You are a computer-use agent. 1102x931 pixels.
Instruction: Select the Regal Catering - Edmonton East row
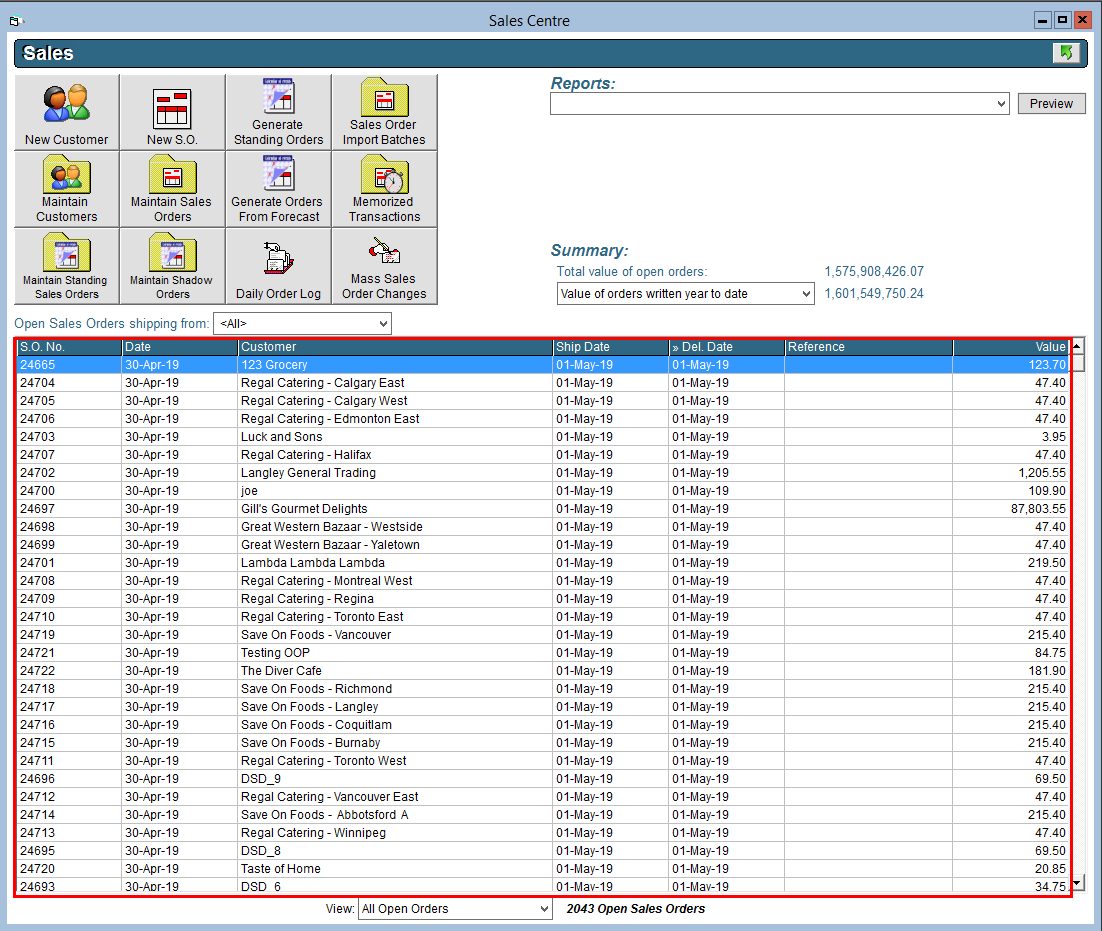tap(543, 419)
